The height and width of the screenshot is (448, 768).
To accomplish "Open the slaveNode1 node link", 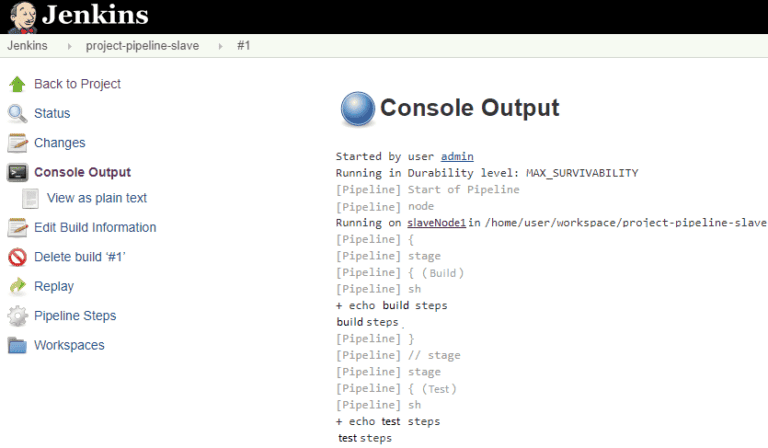I will click(x=436, y=223).
